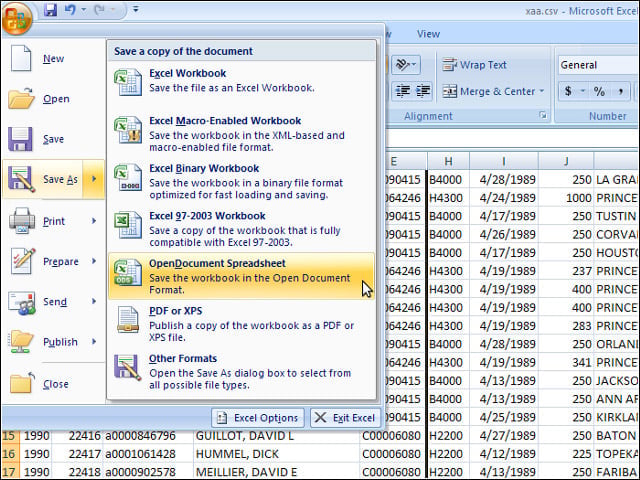Apply Percent Style format
The height and width of the screenshot is (480, 640).
[599, 91]
